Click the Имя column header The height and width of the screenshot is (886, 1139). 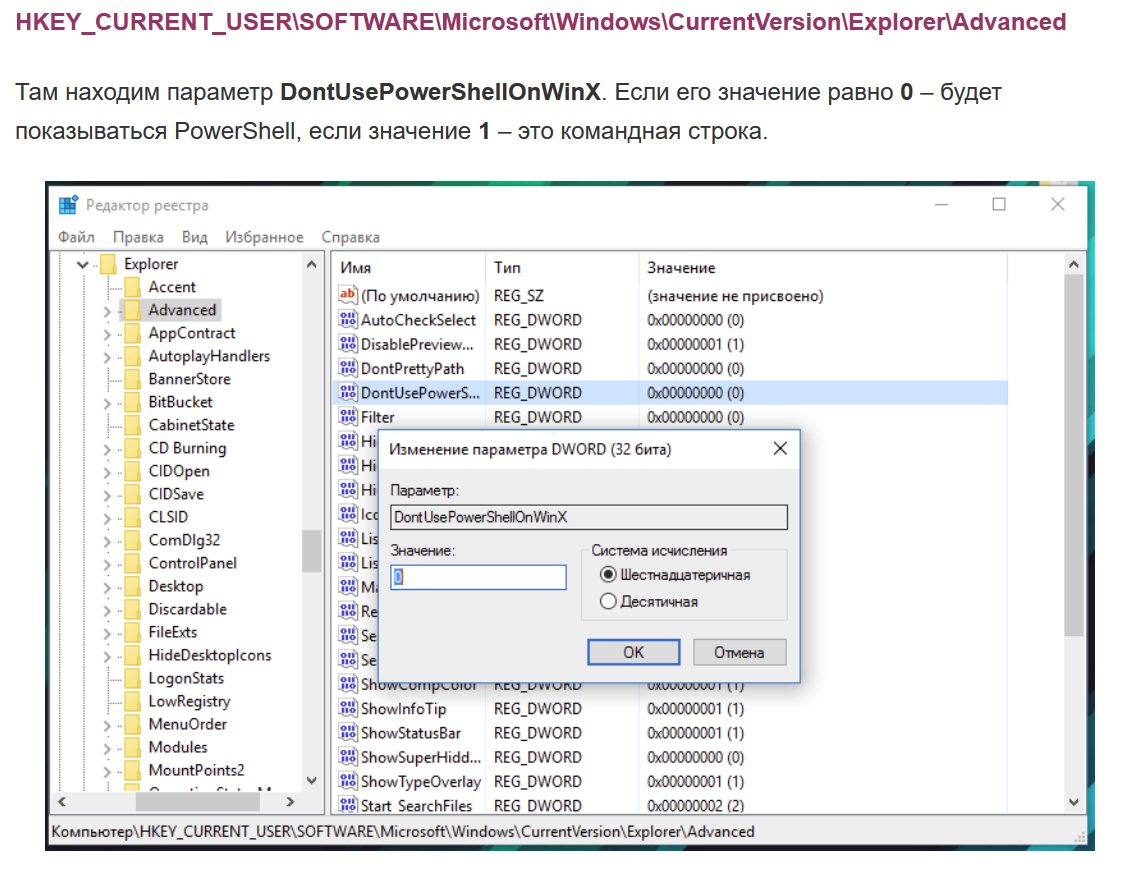tap(409, 267)
